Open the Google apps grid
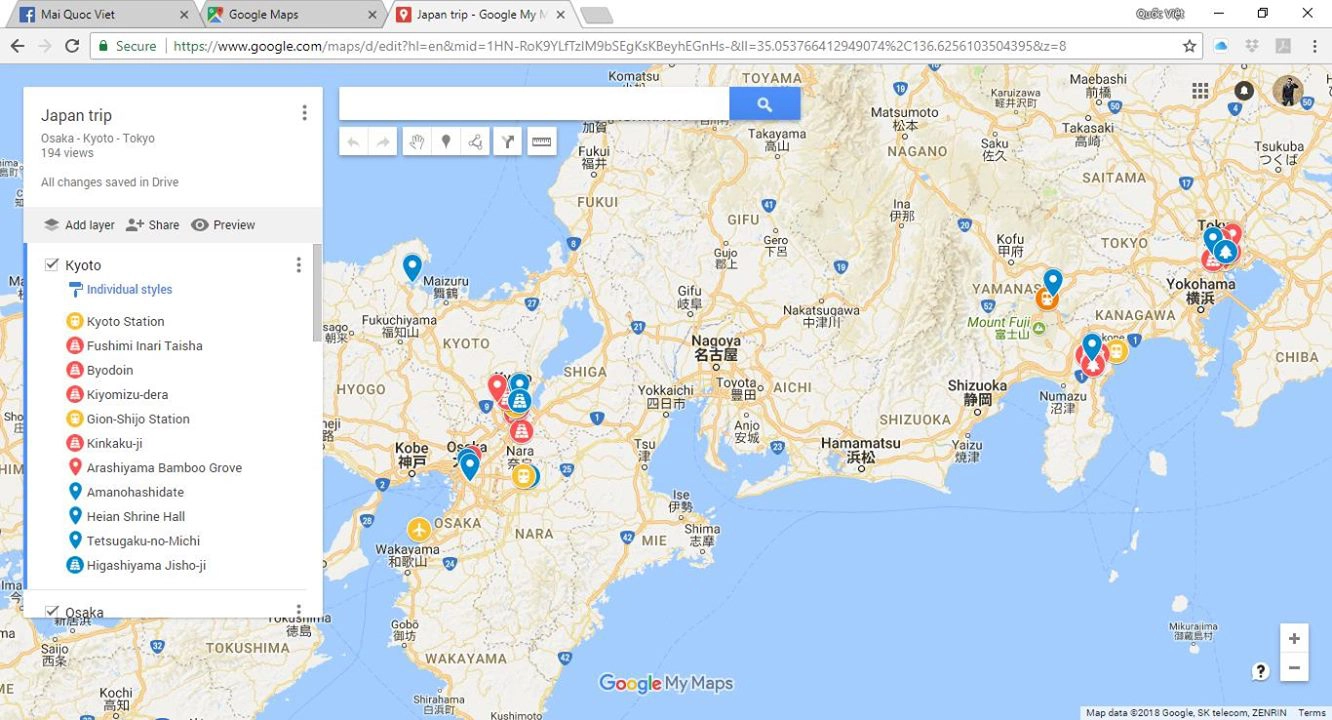Screen dimensions: 1332x720 click(x=1200, y=91)
